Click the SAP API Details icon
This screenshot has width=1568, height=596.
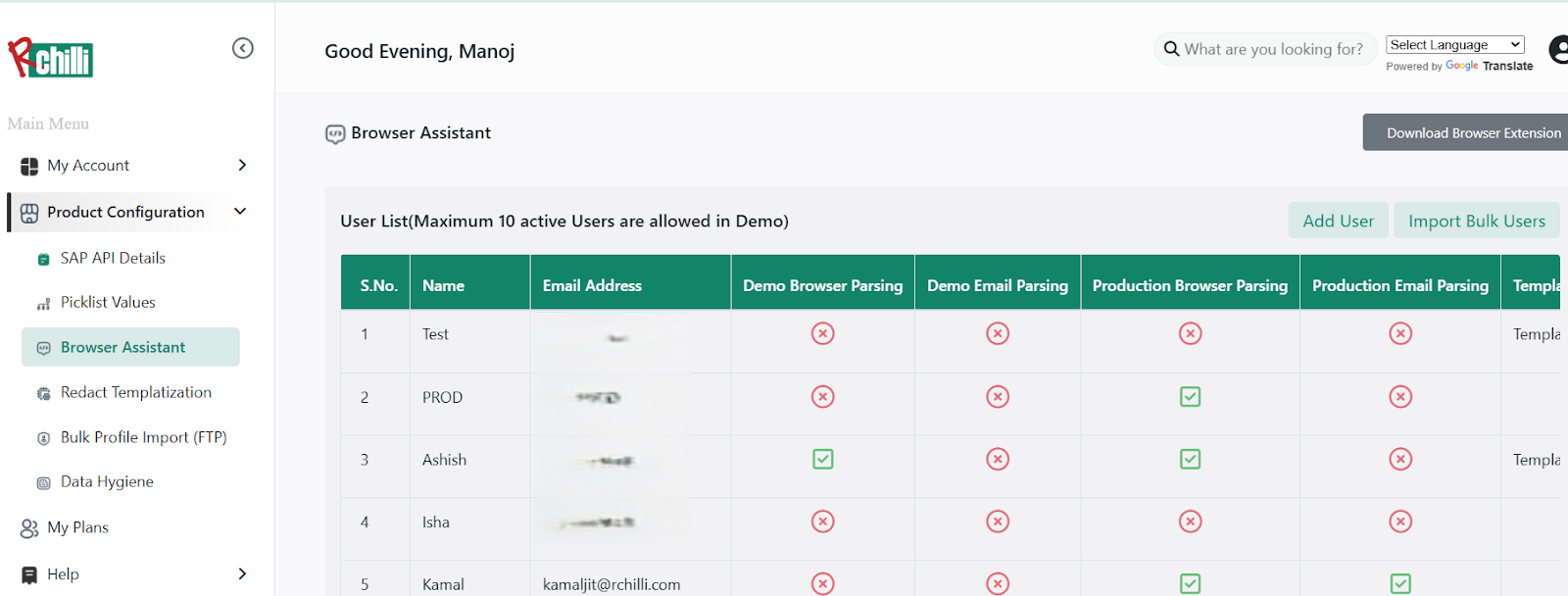43,259
